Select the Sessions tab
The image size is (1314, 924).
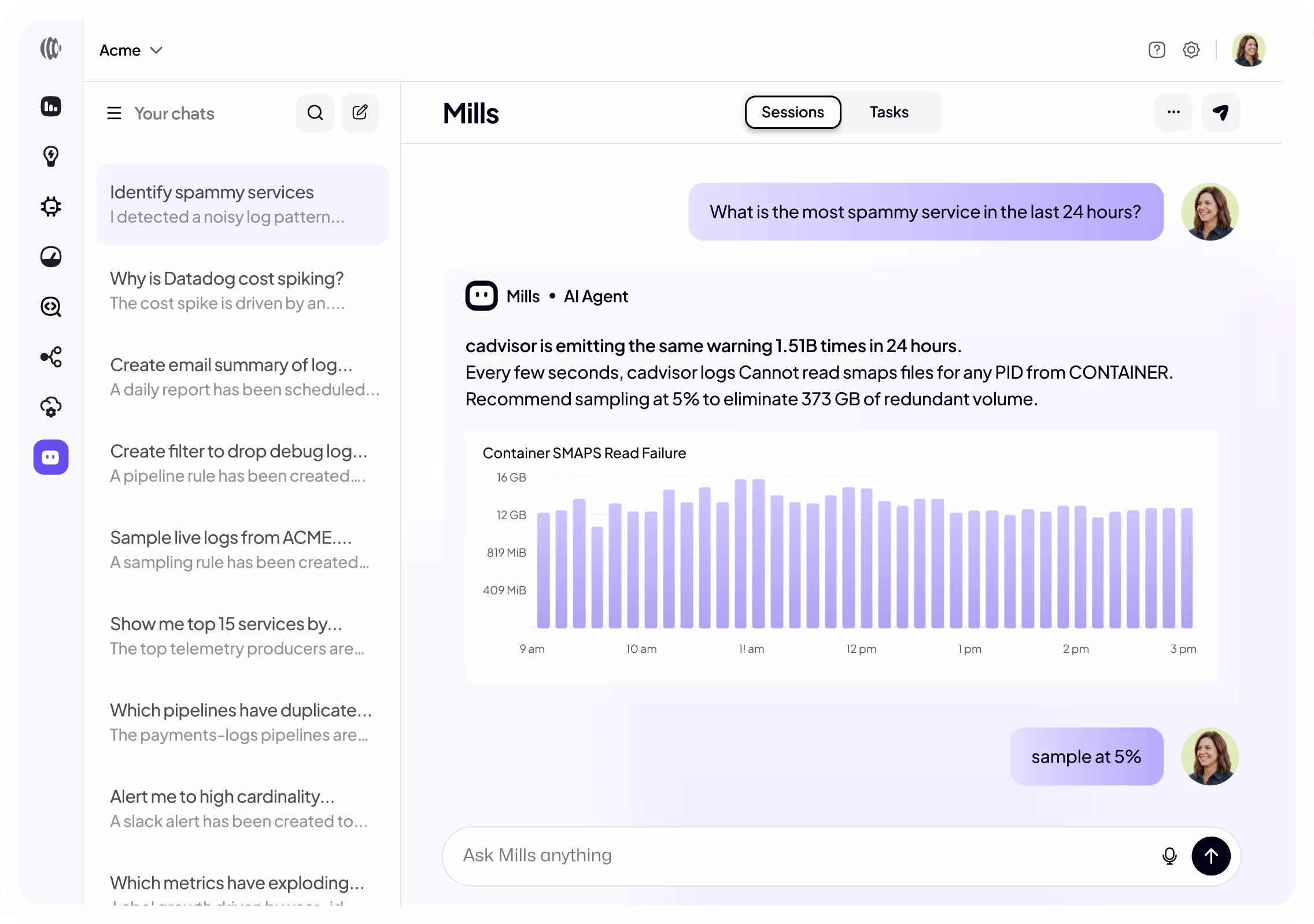pos(792,112)
